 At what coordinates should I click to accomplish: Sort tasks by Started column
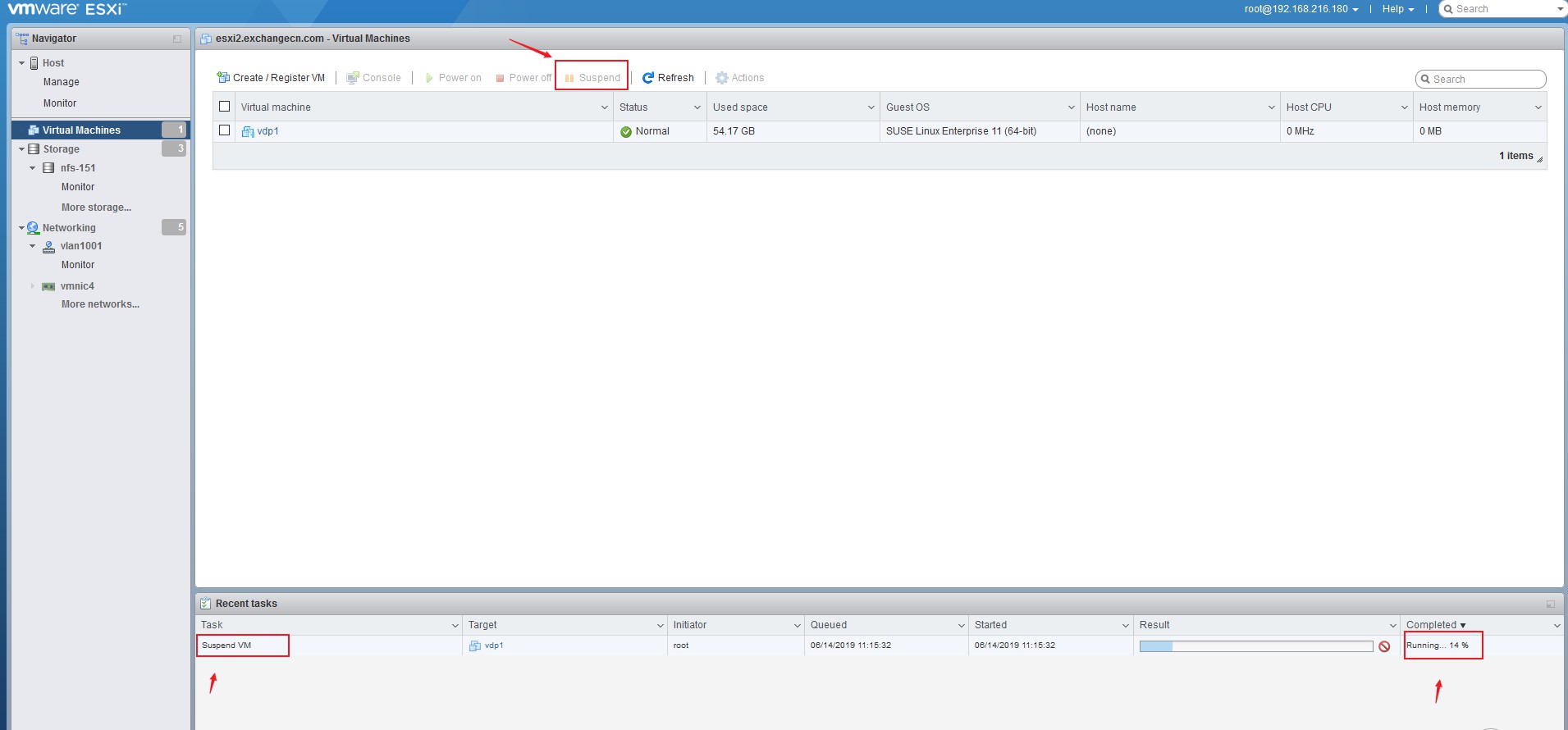[x=990, y=625]
